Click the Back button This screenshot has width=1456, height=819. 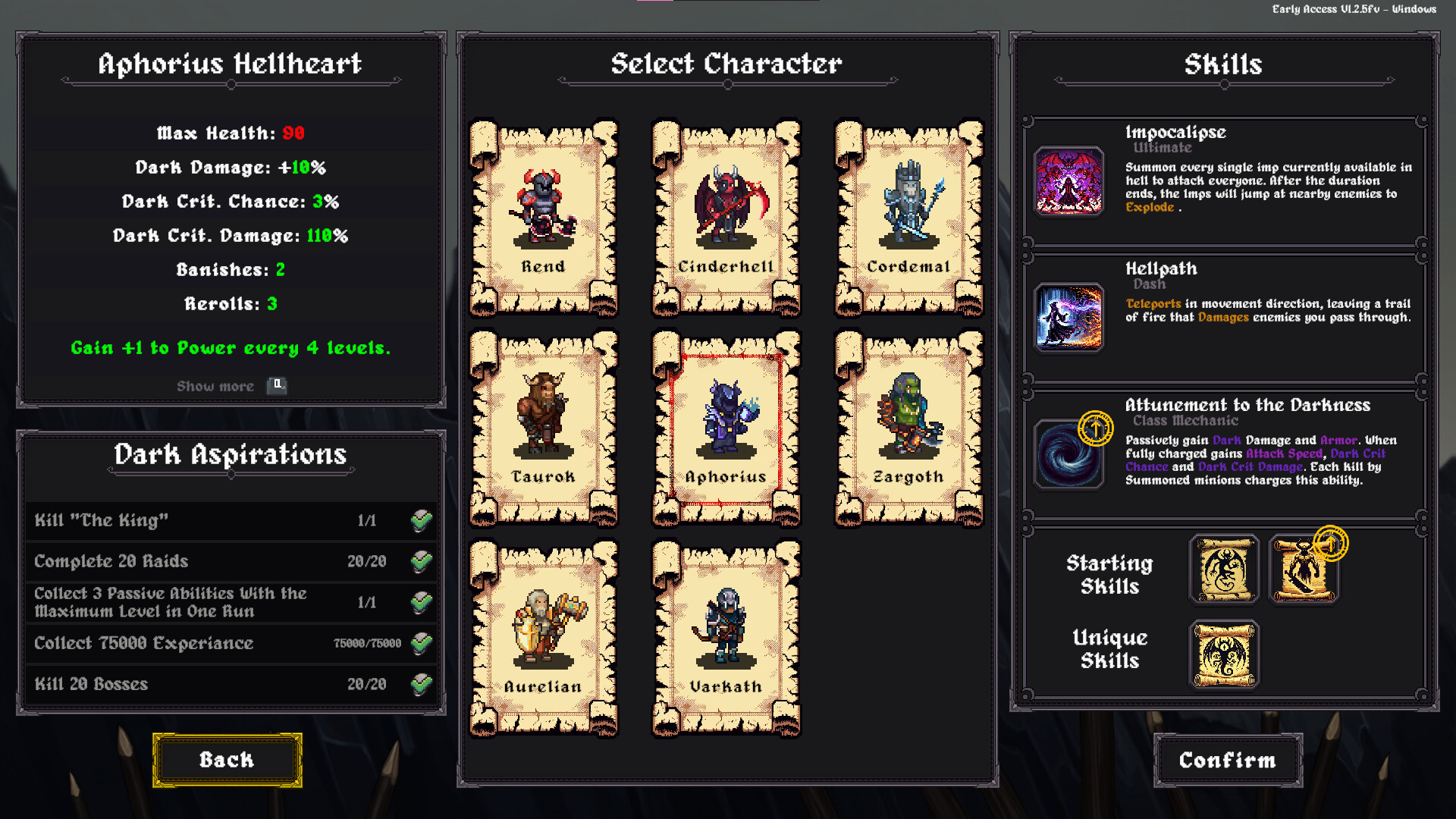coord(227,760)
